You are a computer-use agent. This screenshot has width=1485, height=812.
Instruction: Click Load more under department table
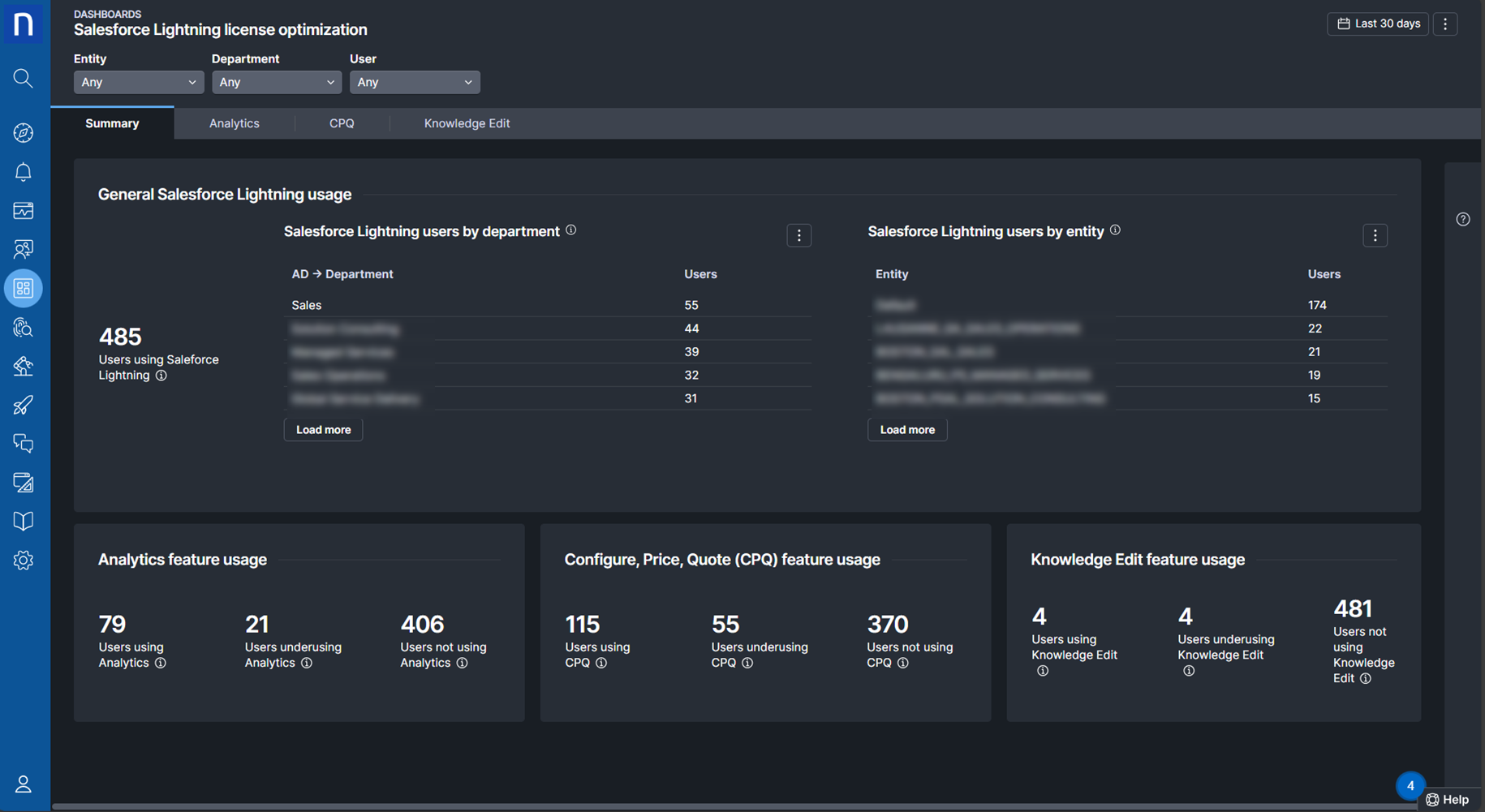coord(323,430)
